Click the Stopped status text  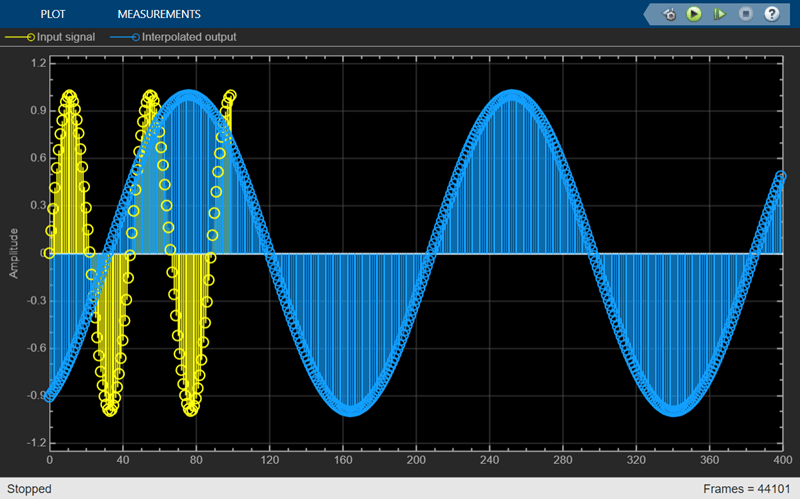coord(29,489)
